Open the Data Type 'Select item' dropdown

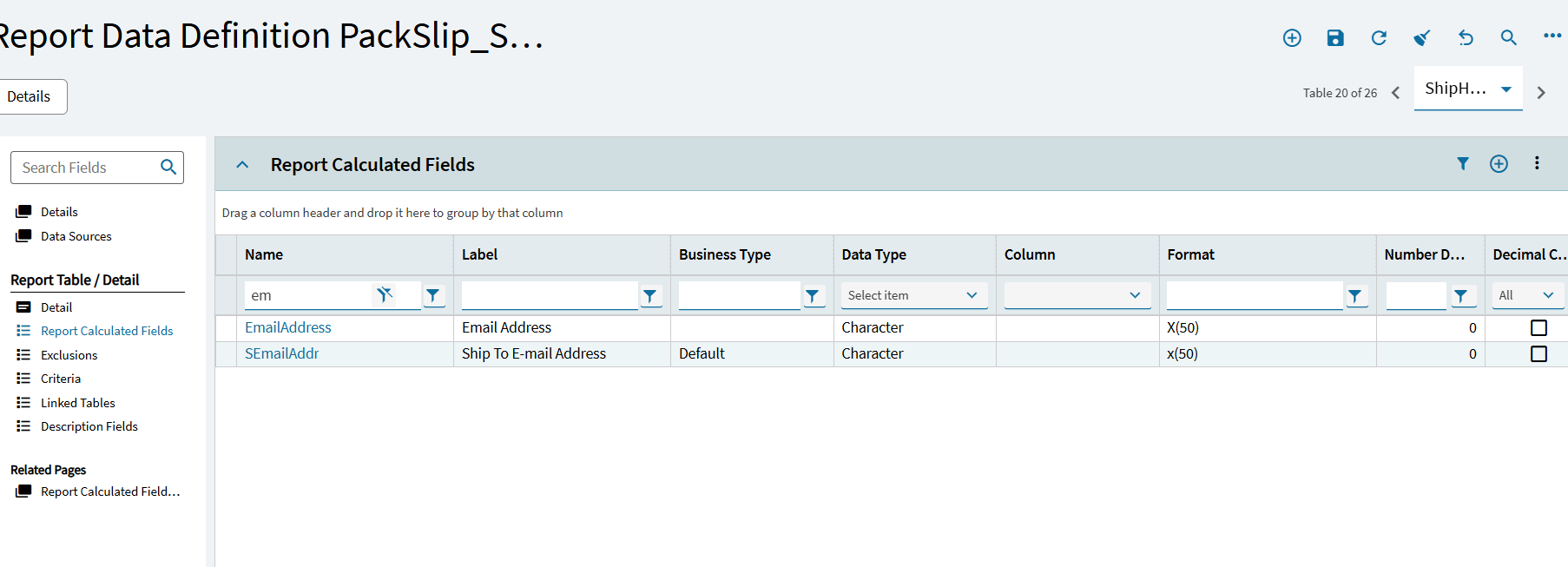coord(913,295)
